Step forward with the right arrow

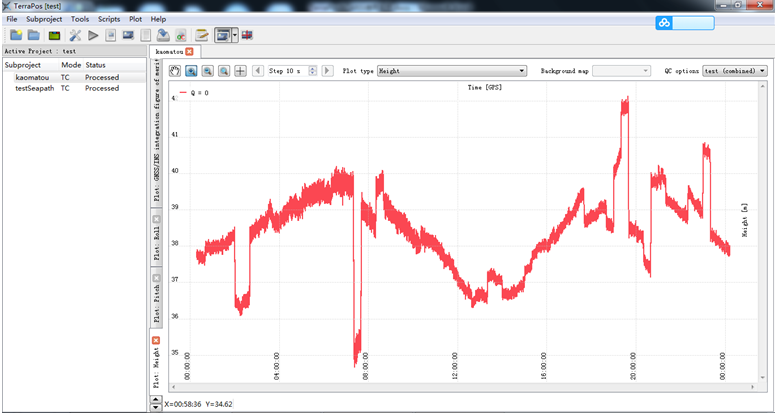pos(328,71)
